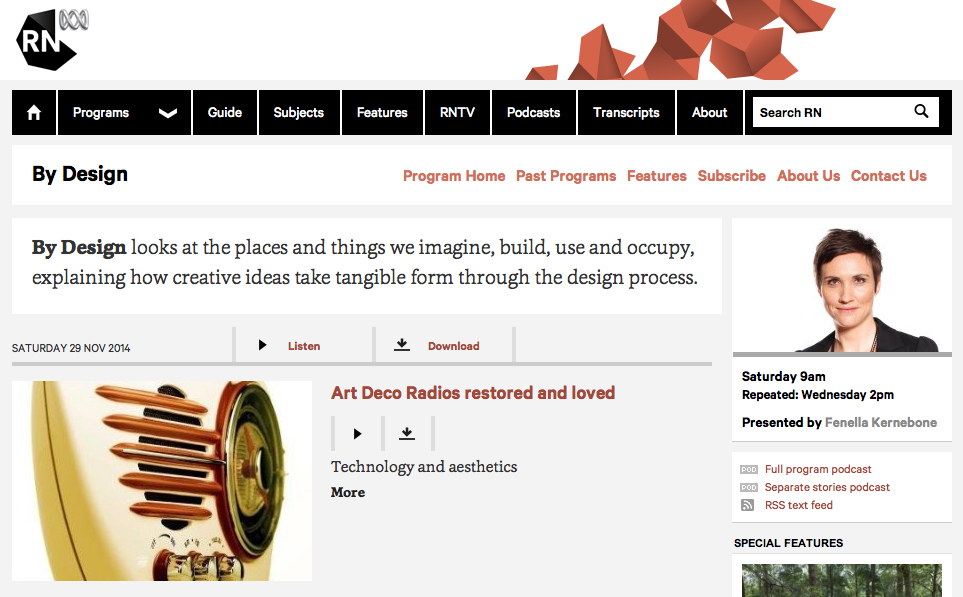Open the Podcasts menu item

click(x=533, y=113)
